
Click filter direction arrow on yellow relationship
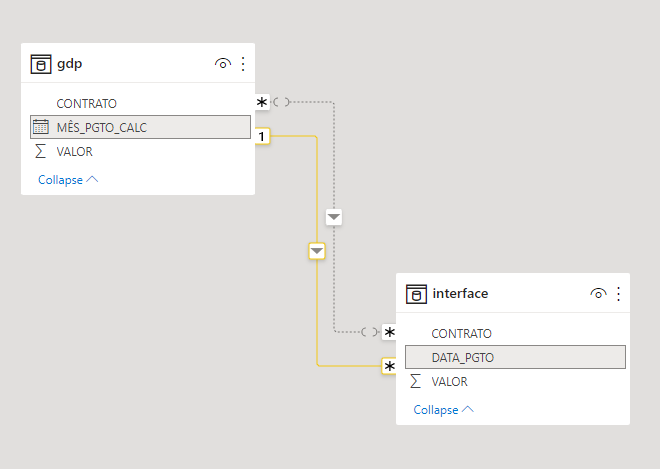coord(317,251)
